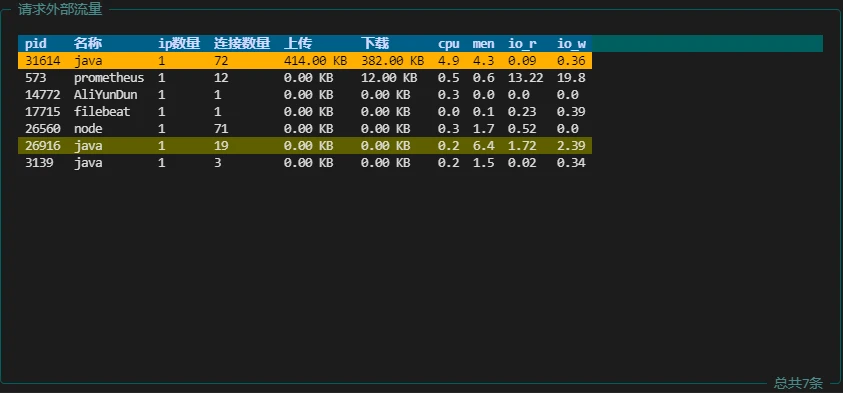The height and width of the screenshot is (393, 843).
Task: Click men value 4.3
Action: tap(483, 61)
